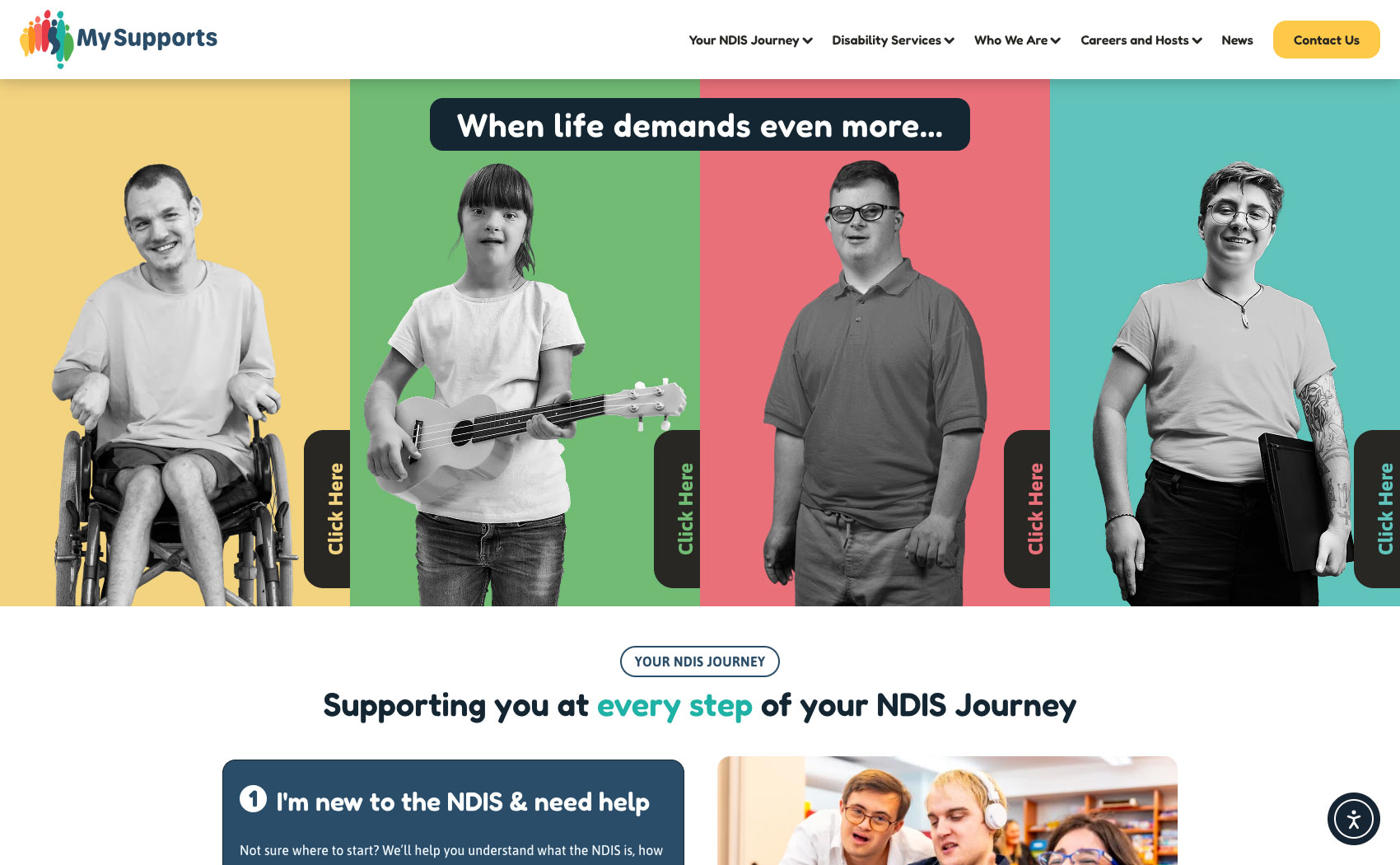The width and height of the screenshot is (1400, 865).
Task: Expand the Disability Services chevron
Action: [950, 40]
